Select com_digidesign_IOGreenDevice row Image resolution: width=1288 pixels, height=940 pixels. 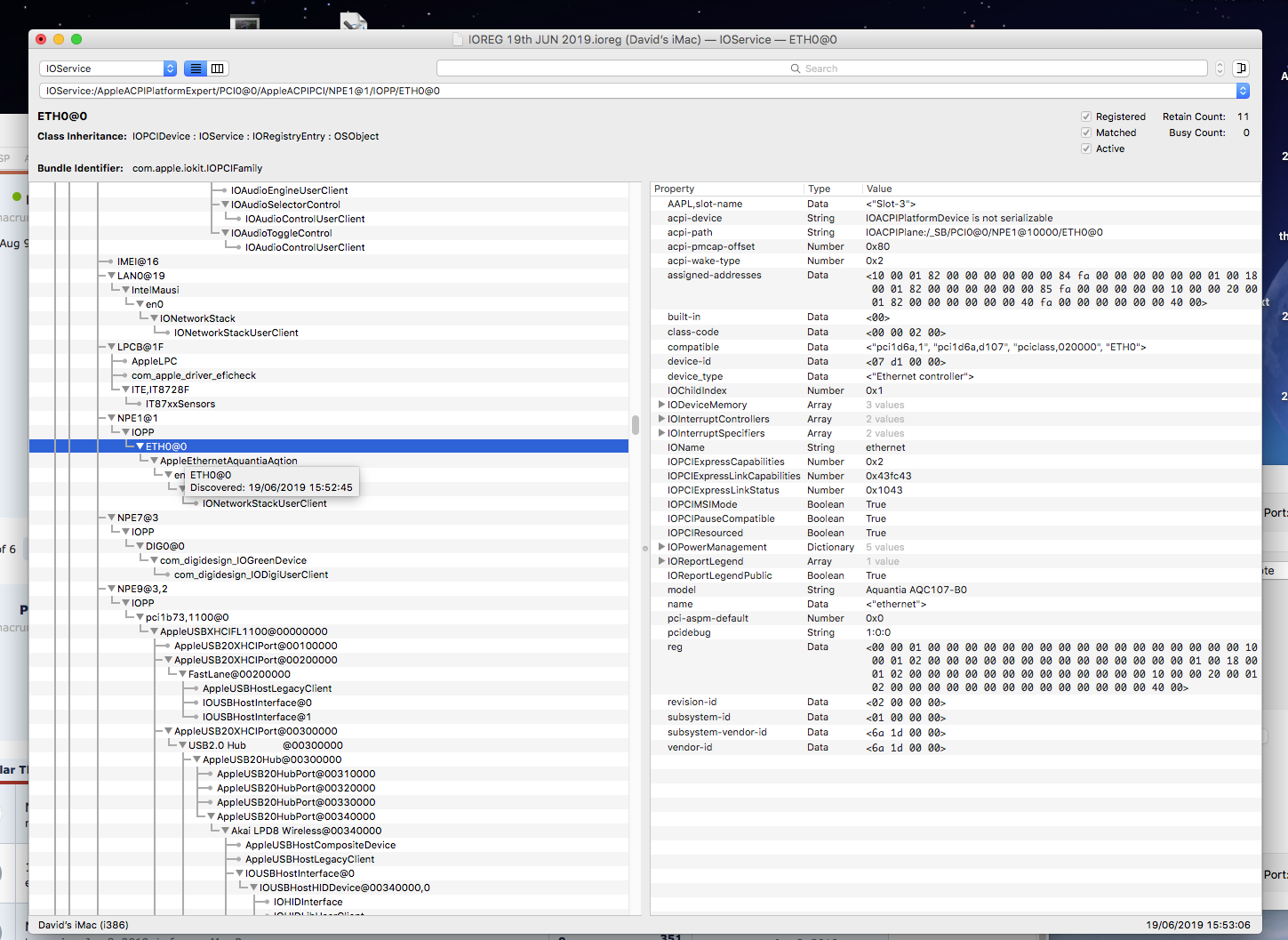[x=233, y=560]
